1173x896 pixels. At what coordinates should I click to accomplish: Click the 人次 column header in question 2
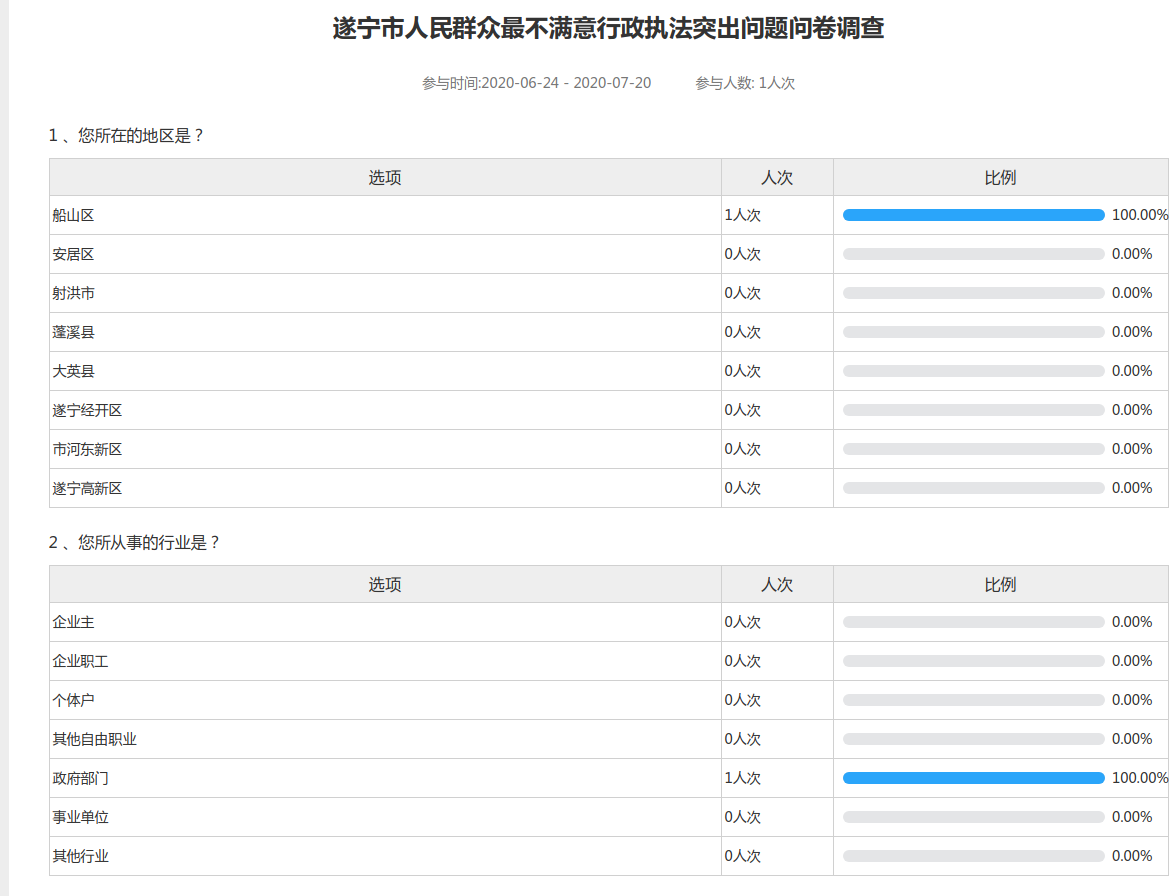click(777, 585)
